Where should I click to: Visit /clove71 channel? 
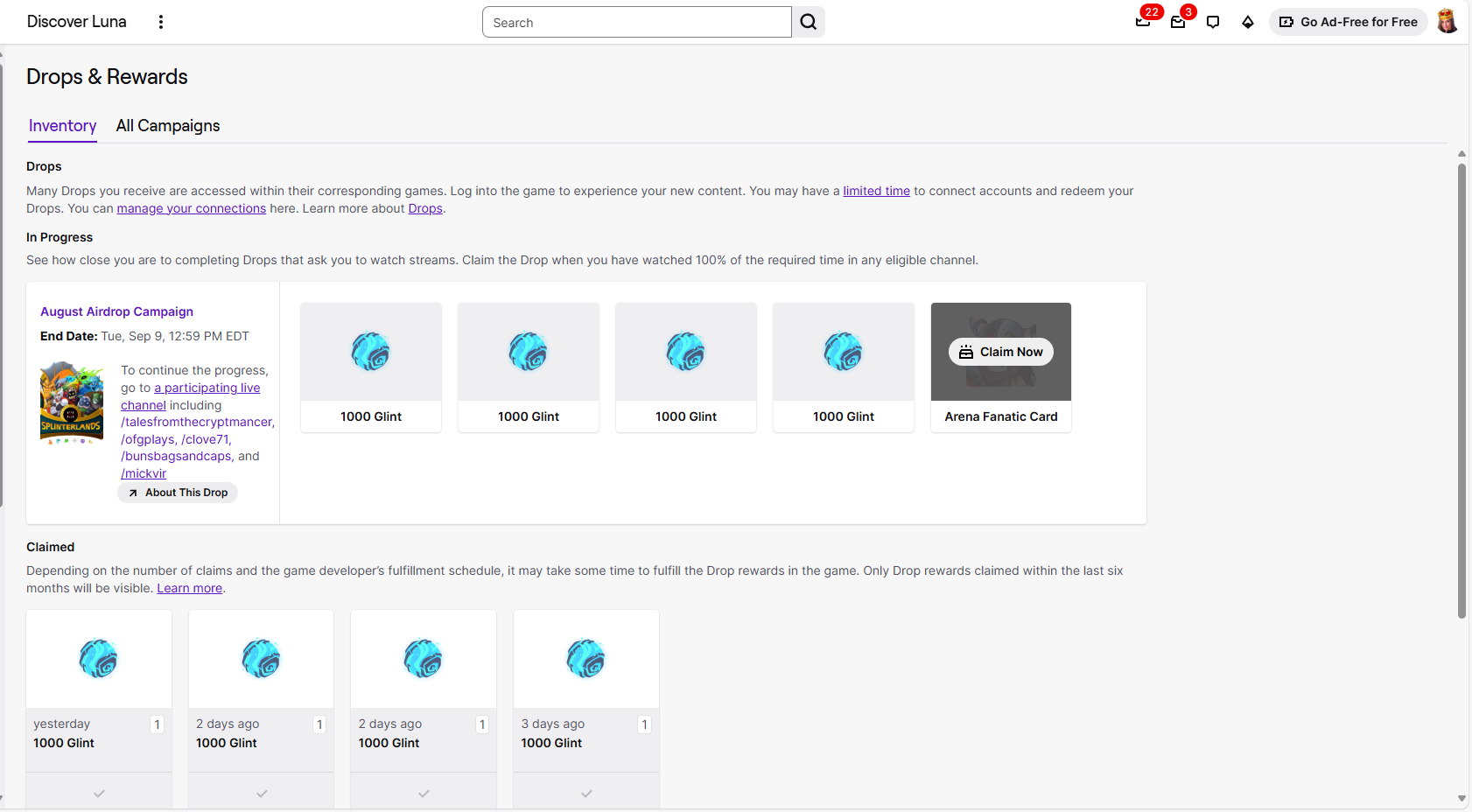click(205, 439)
